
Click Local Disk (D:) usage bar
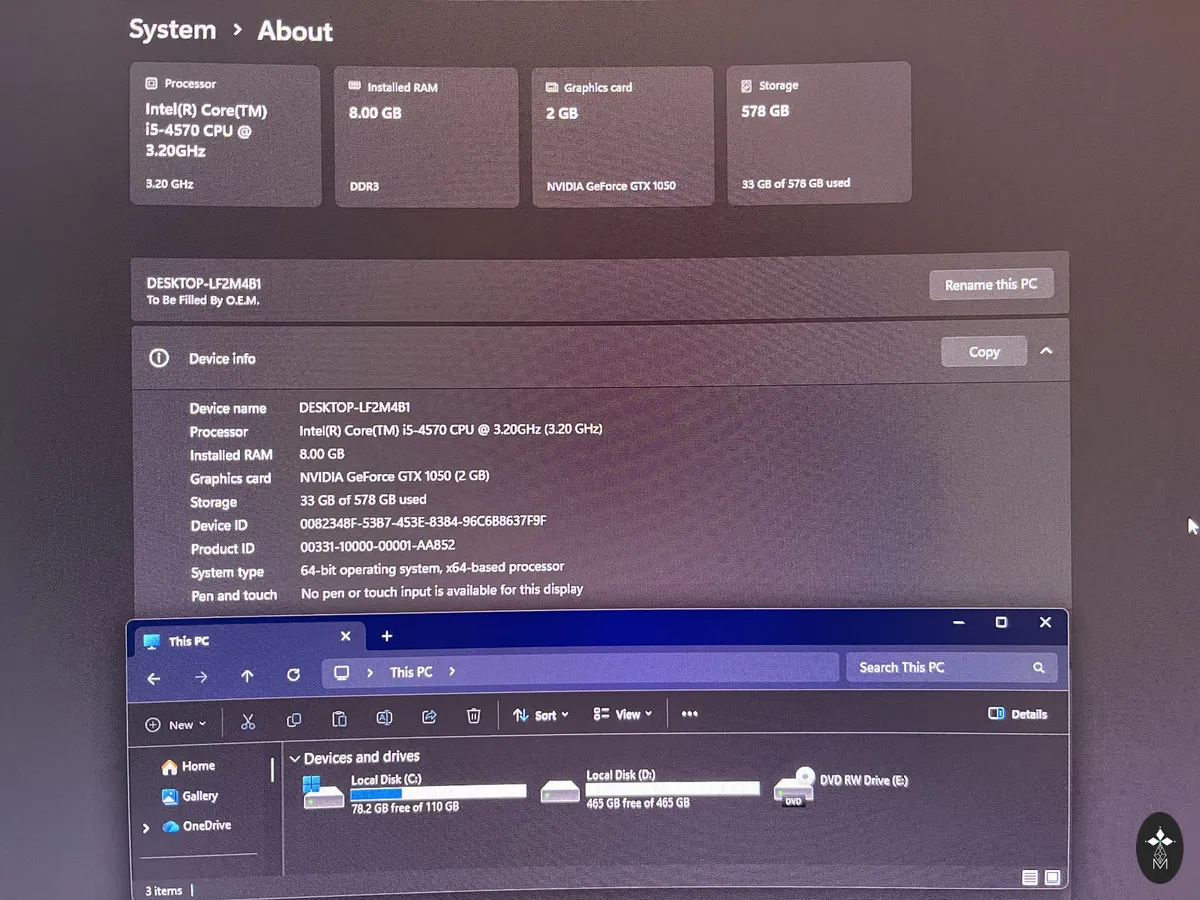(x=672, y=788)
